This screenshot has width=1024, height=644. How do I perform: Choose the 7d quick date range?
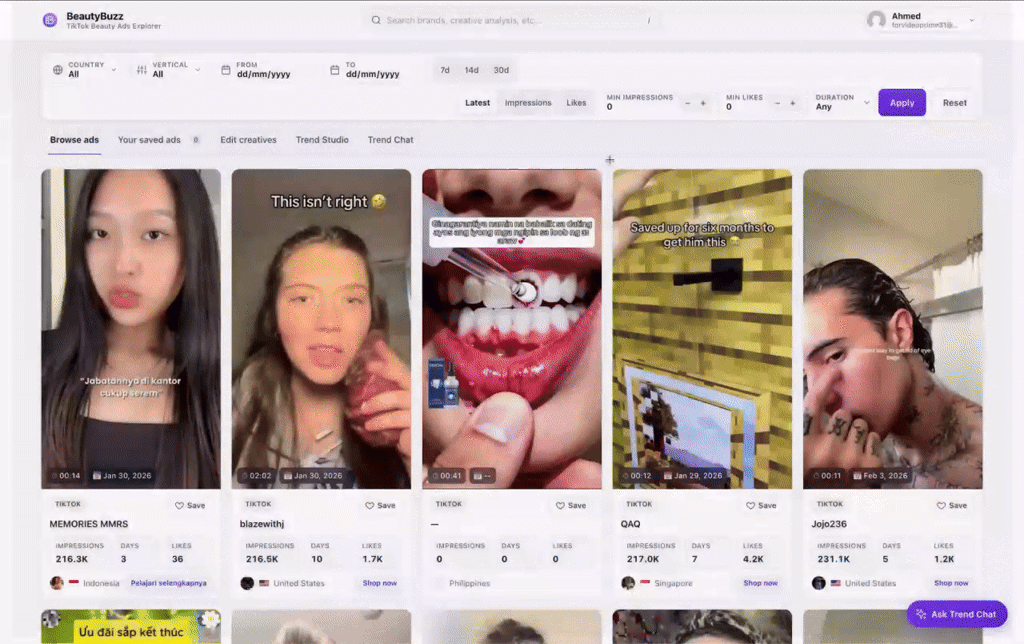445,70
